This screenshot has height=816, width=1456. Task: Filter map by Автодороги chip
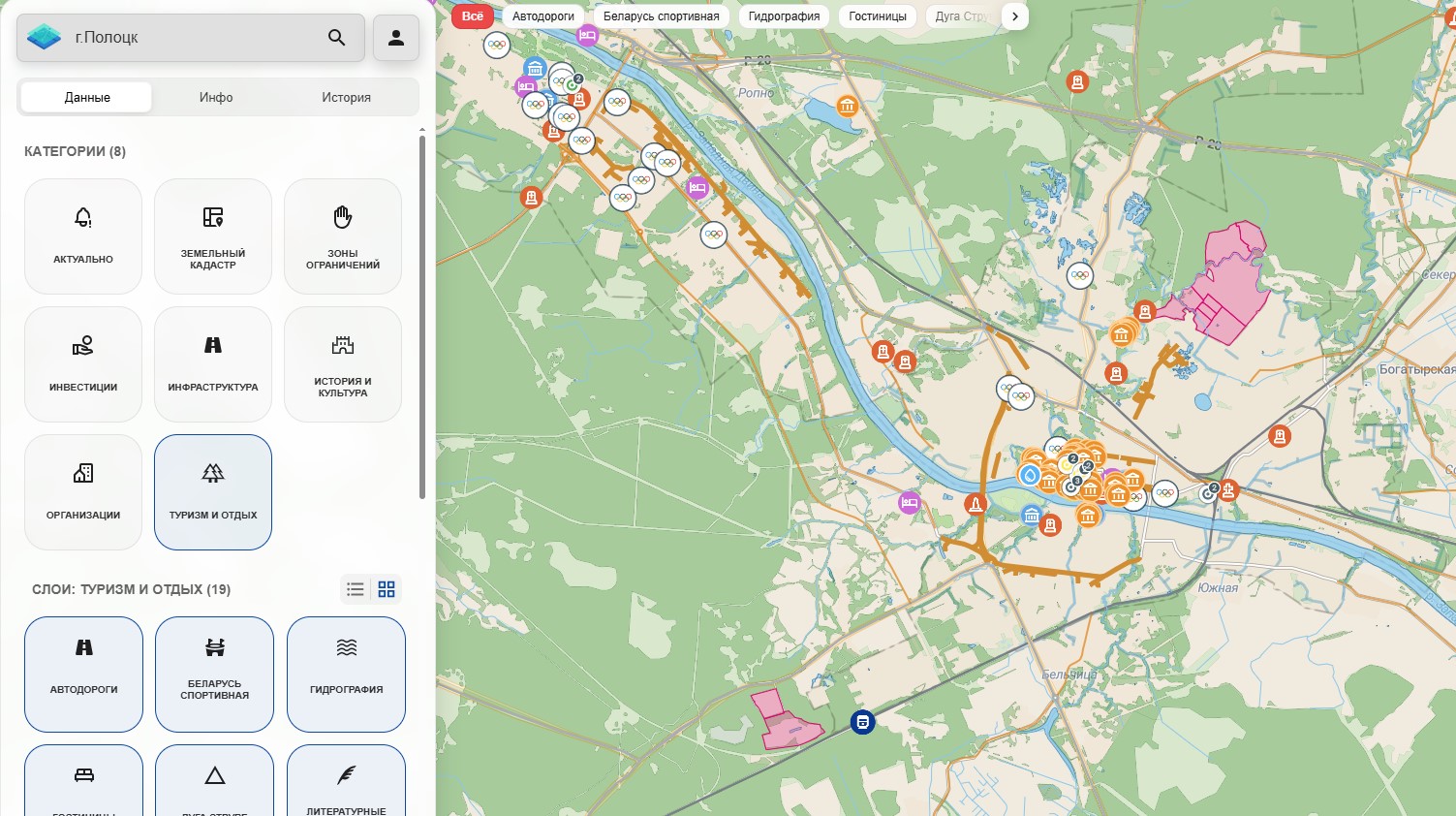(x=543, y=16)
